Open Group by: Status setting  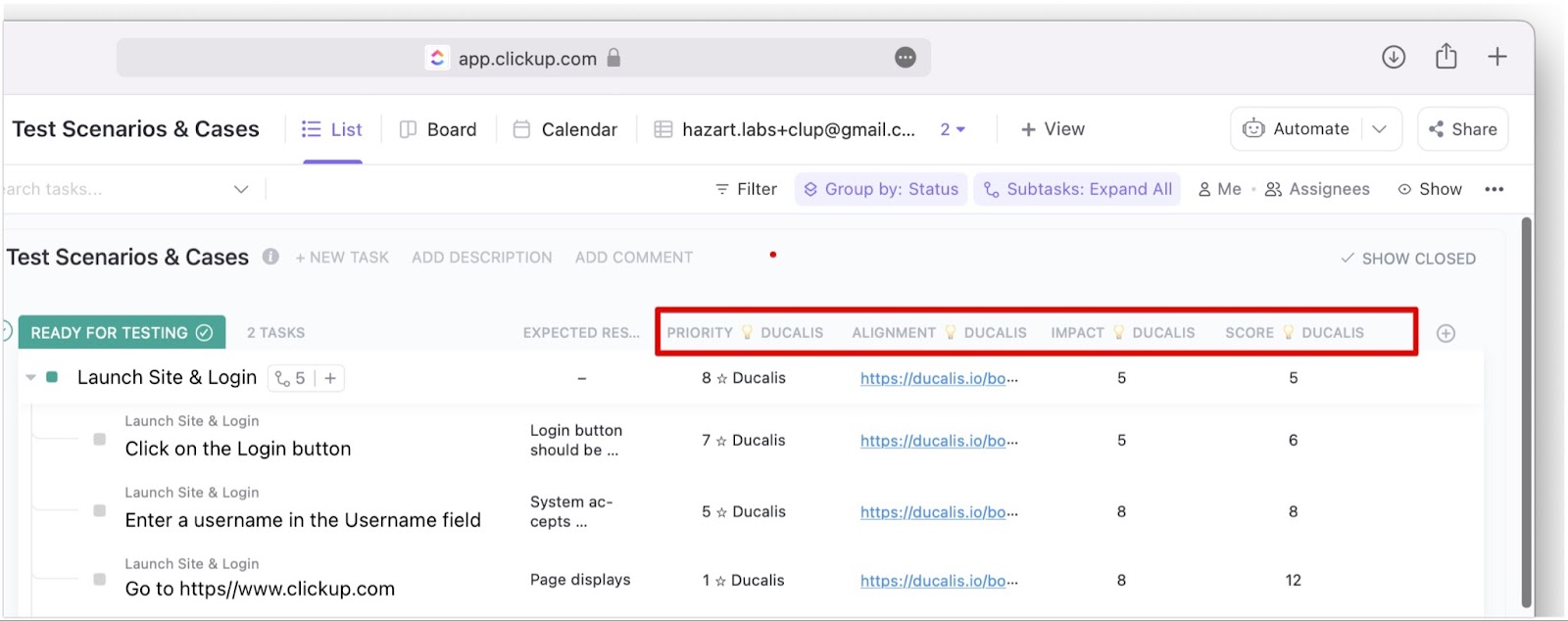[881, 189]
